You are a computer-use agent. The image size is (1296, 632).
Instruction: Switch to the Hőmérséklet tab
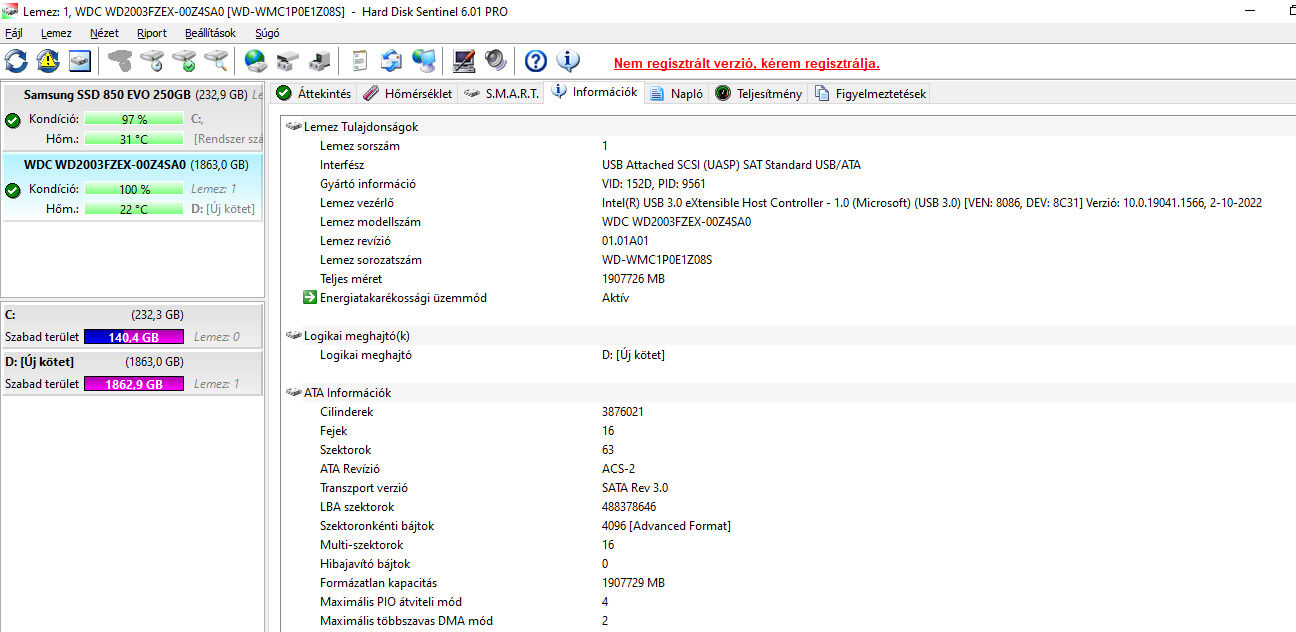(407, 93)
